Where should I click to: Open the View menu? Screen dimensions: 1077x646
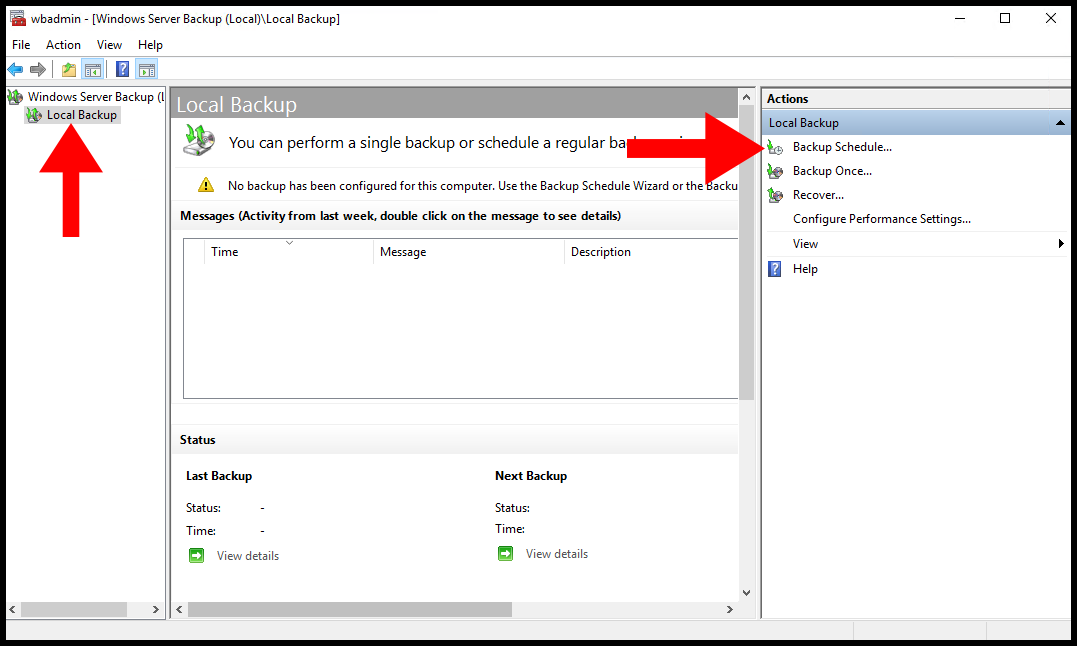click(109, 44)
